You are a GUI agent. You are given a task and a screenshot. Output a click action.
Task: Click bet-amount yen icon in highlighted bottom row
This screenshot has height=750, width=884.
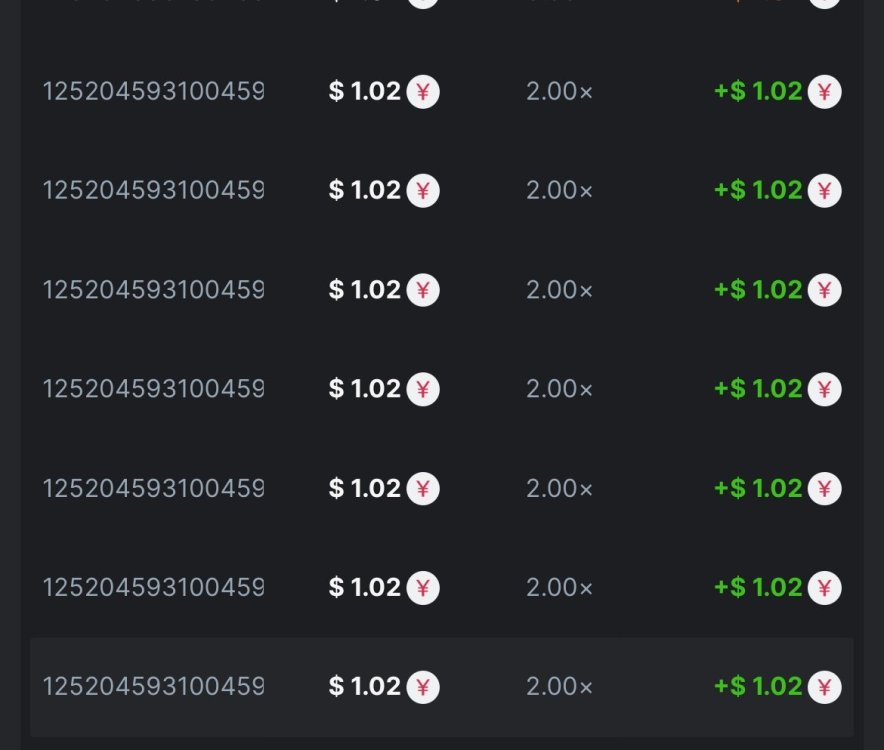click(423, 687)
